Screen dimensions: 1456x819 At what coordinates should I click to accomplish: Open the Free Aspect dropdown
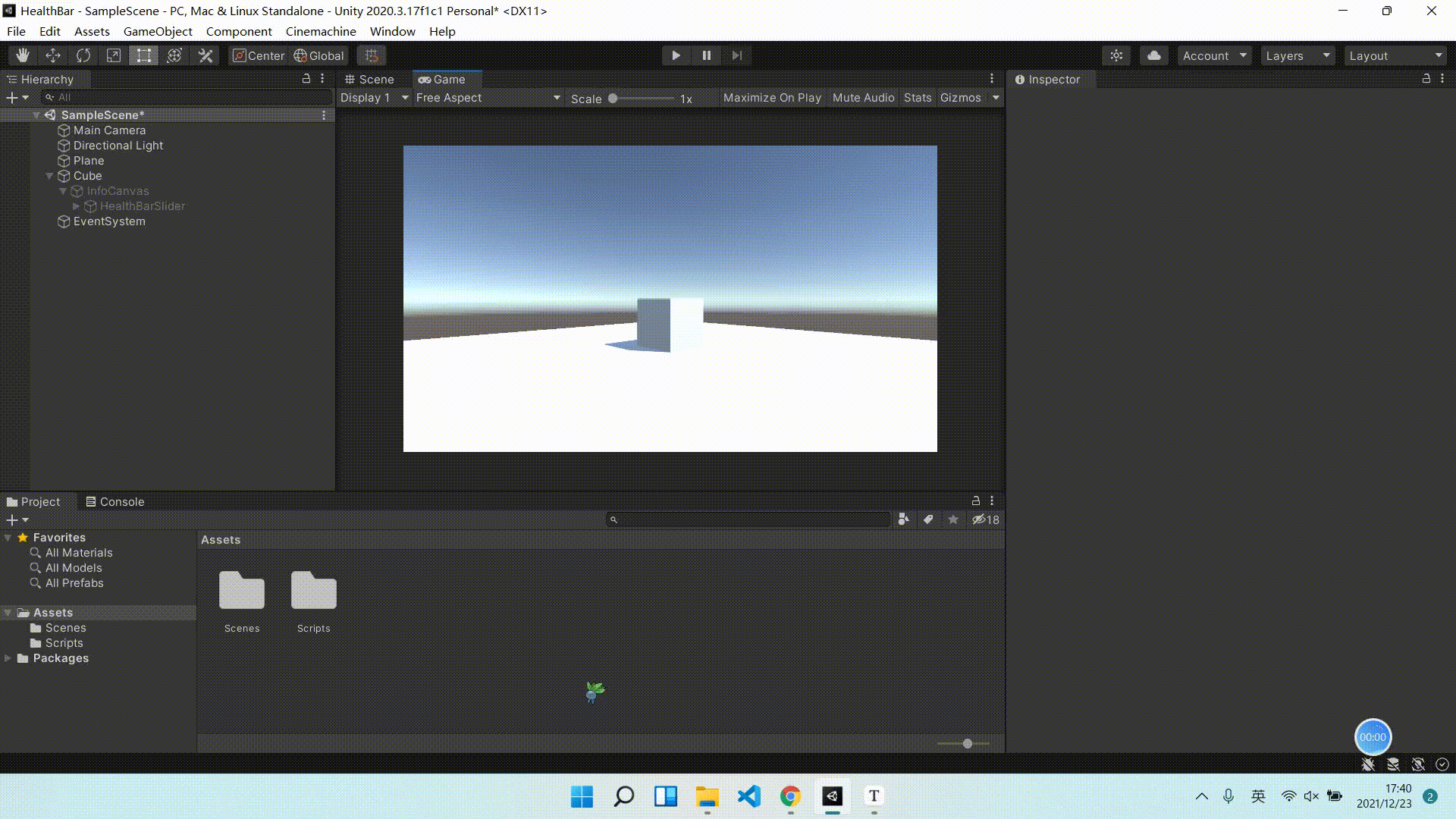click(488, 98)
